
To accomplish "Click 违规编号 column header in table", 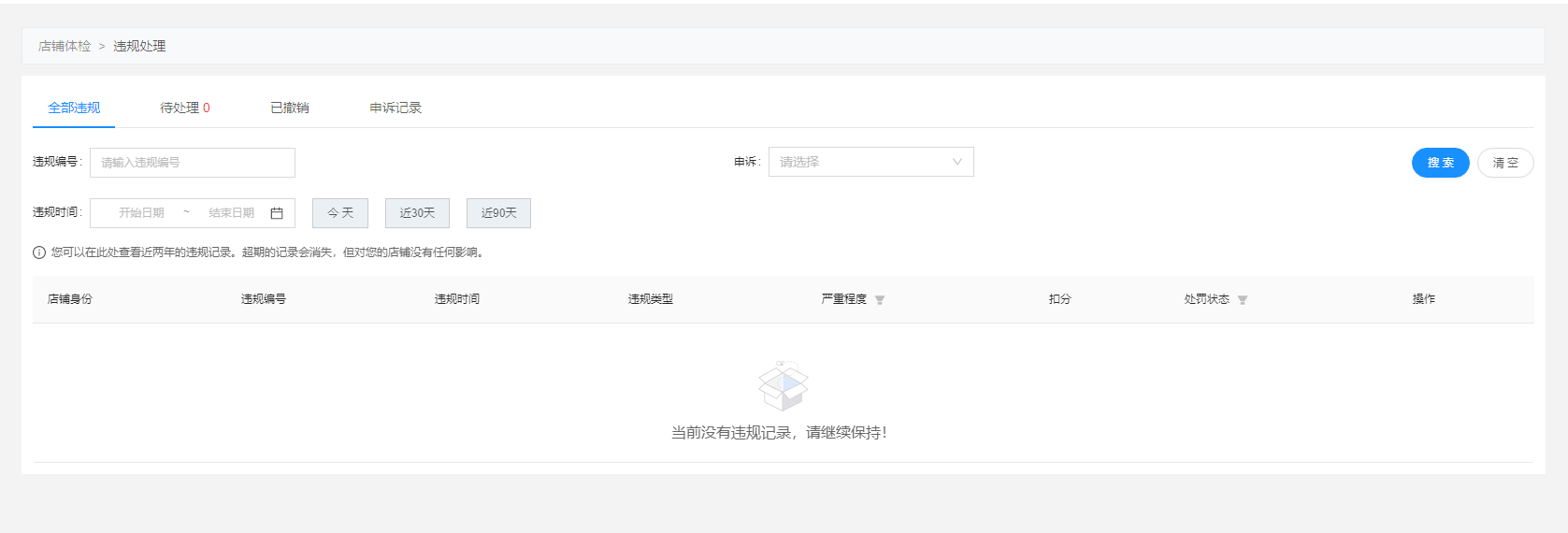I will coord(264,299).
